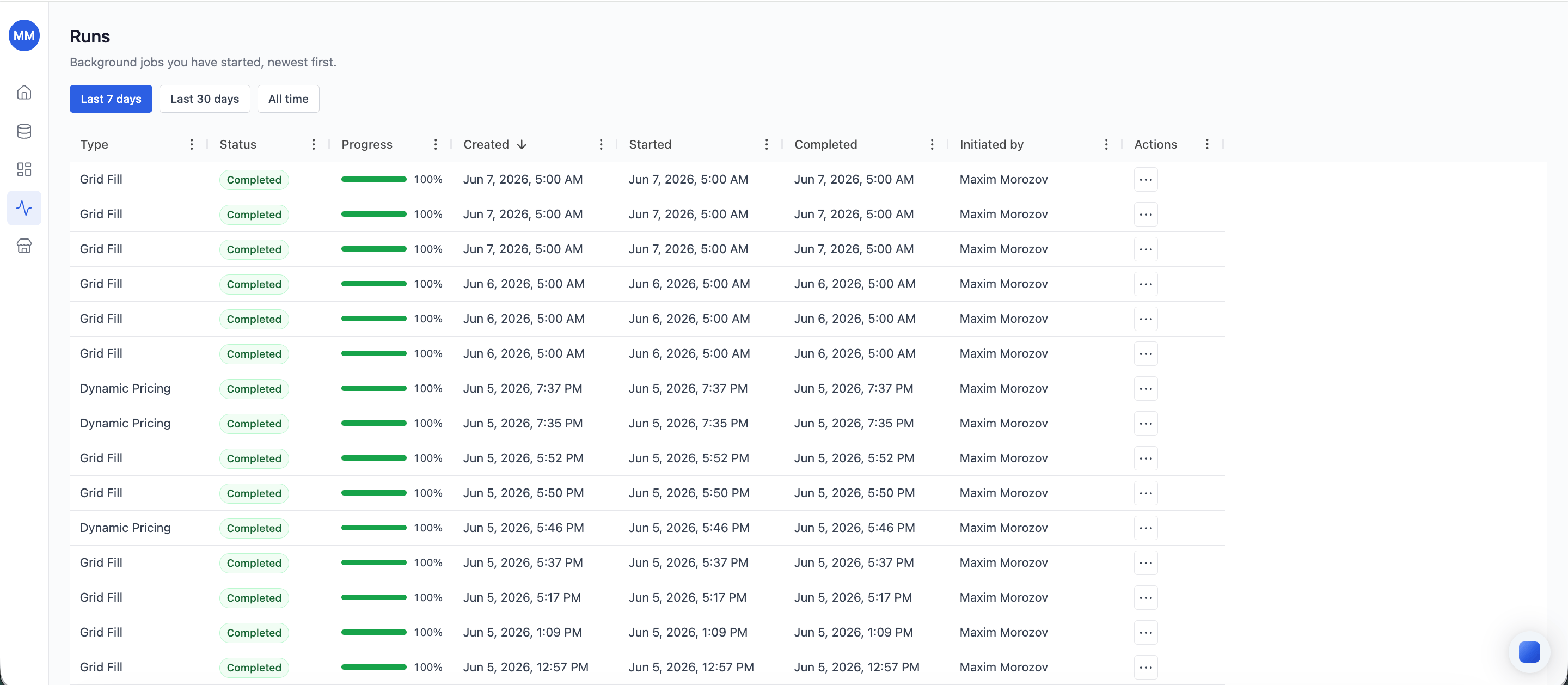
Task: Open Type column options menu
Action: 192,144
